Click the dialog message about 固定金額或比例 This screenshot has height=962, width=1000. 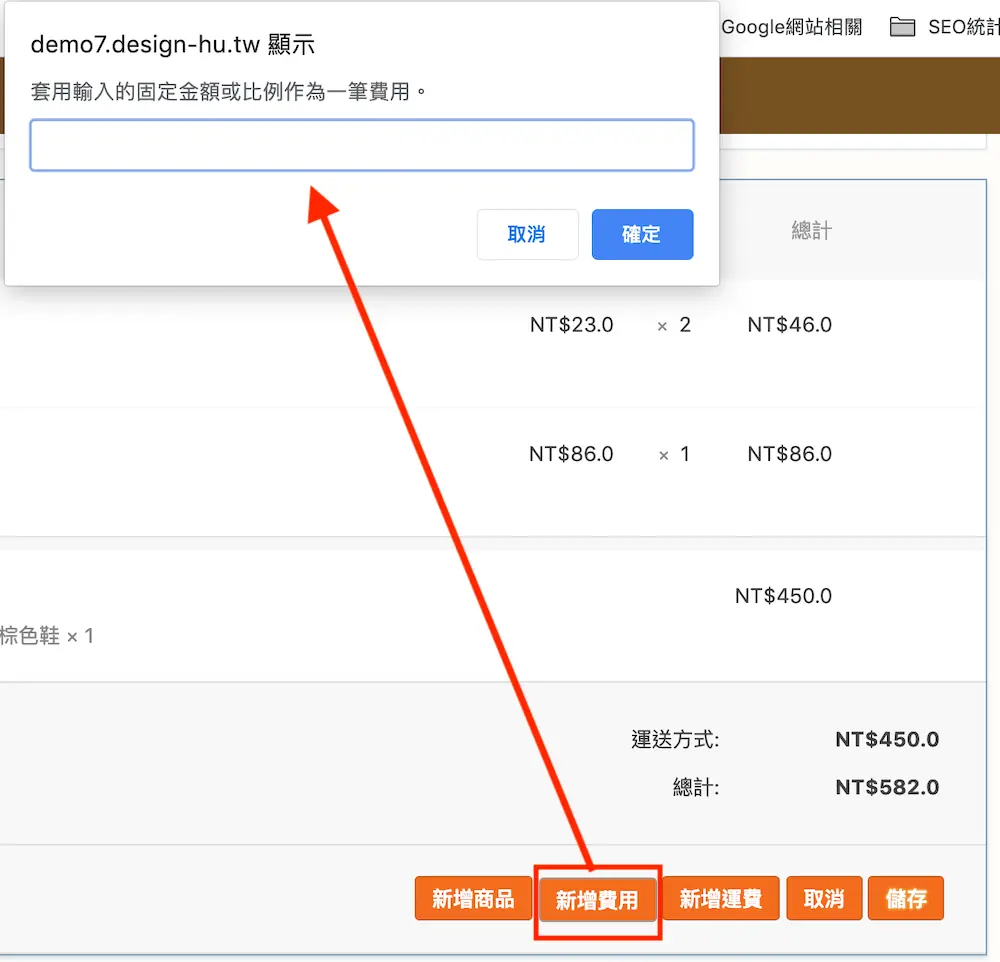click(229, 91)
